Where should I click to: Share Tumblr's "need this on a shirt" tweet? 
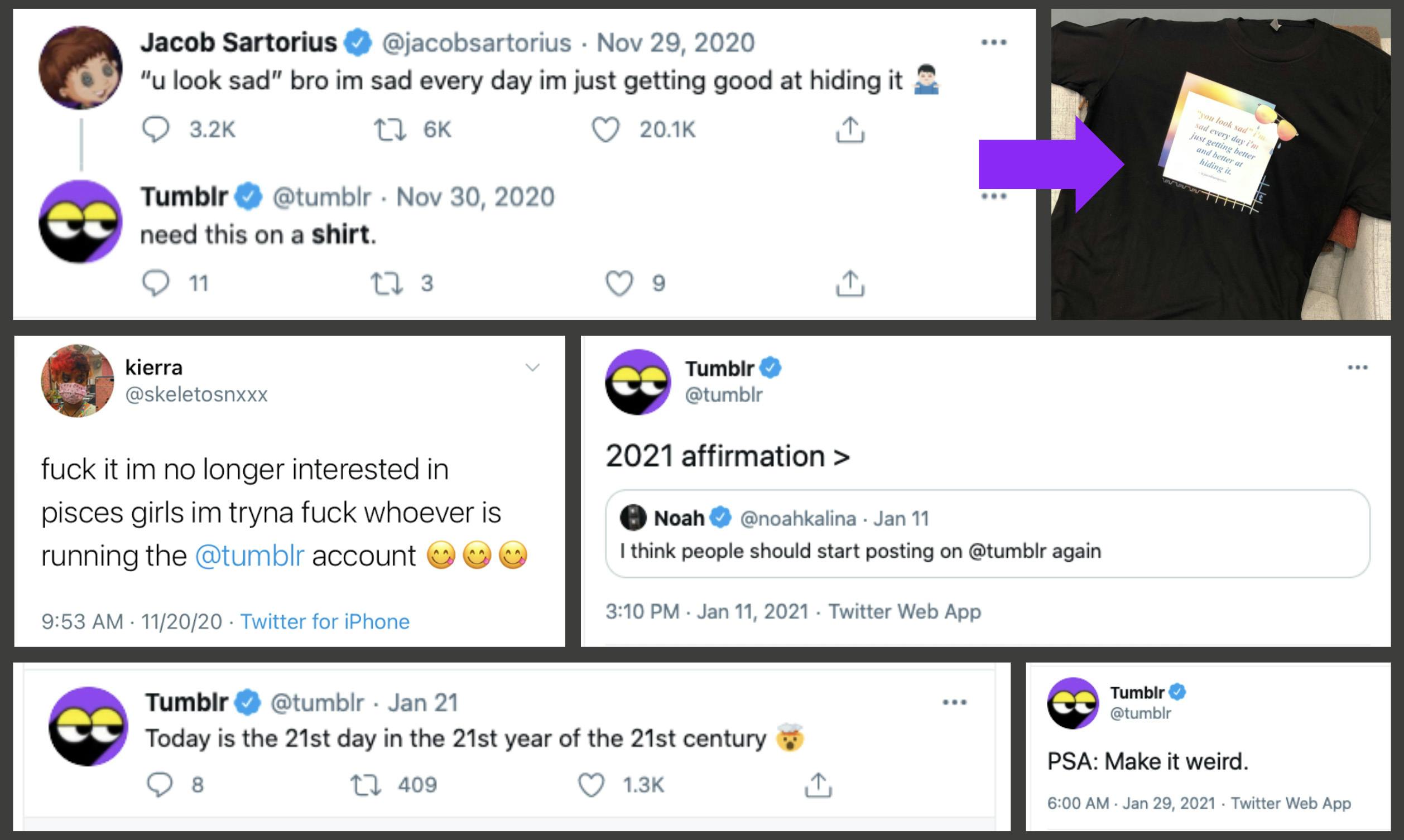pyautogui.click(x=850, y=283)
